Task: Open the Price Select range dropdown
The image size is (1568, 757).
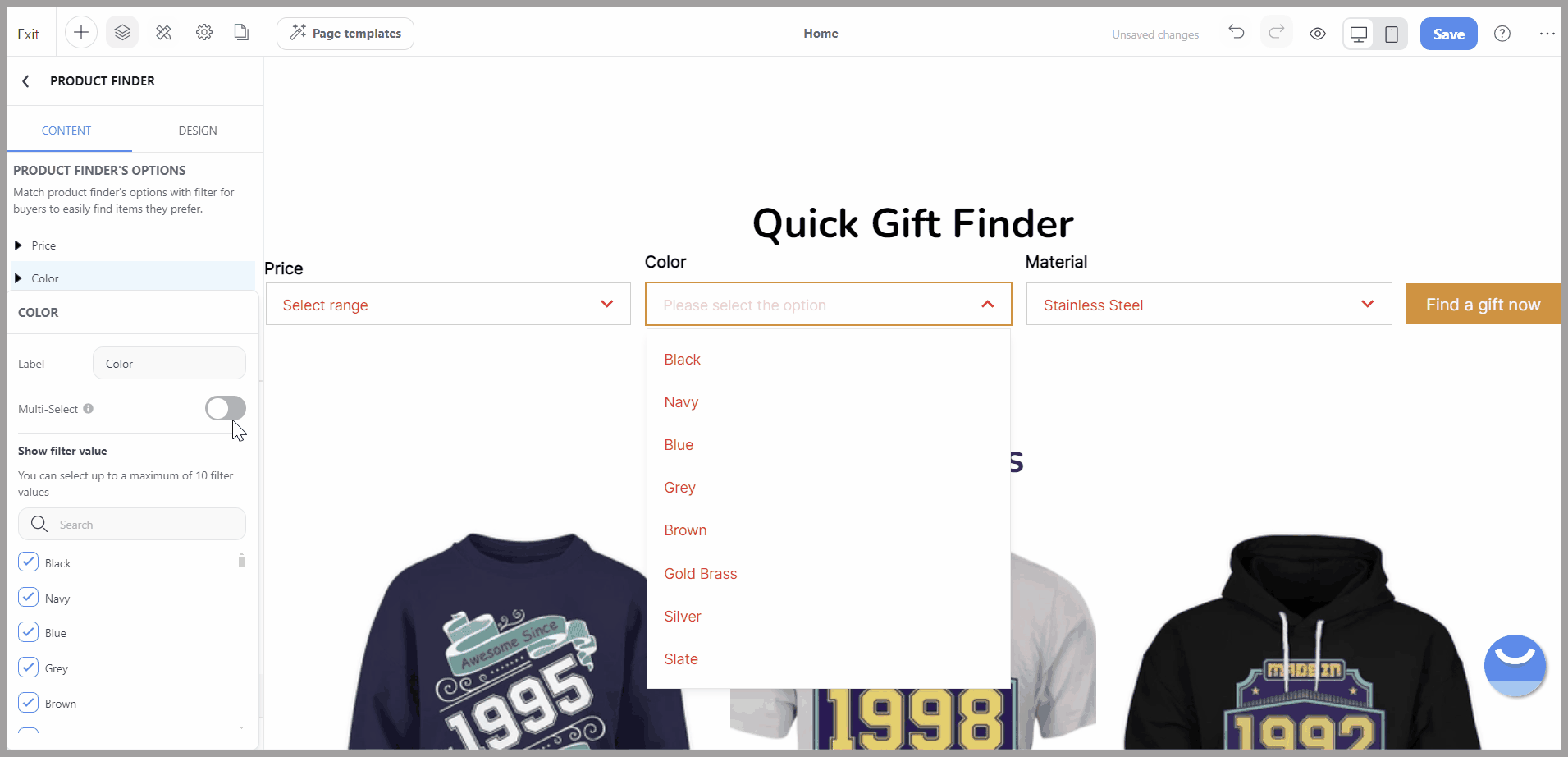Action: click(x=448, y=305)
